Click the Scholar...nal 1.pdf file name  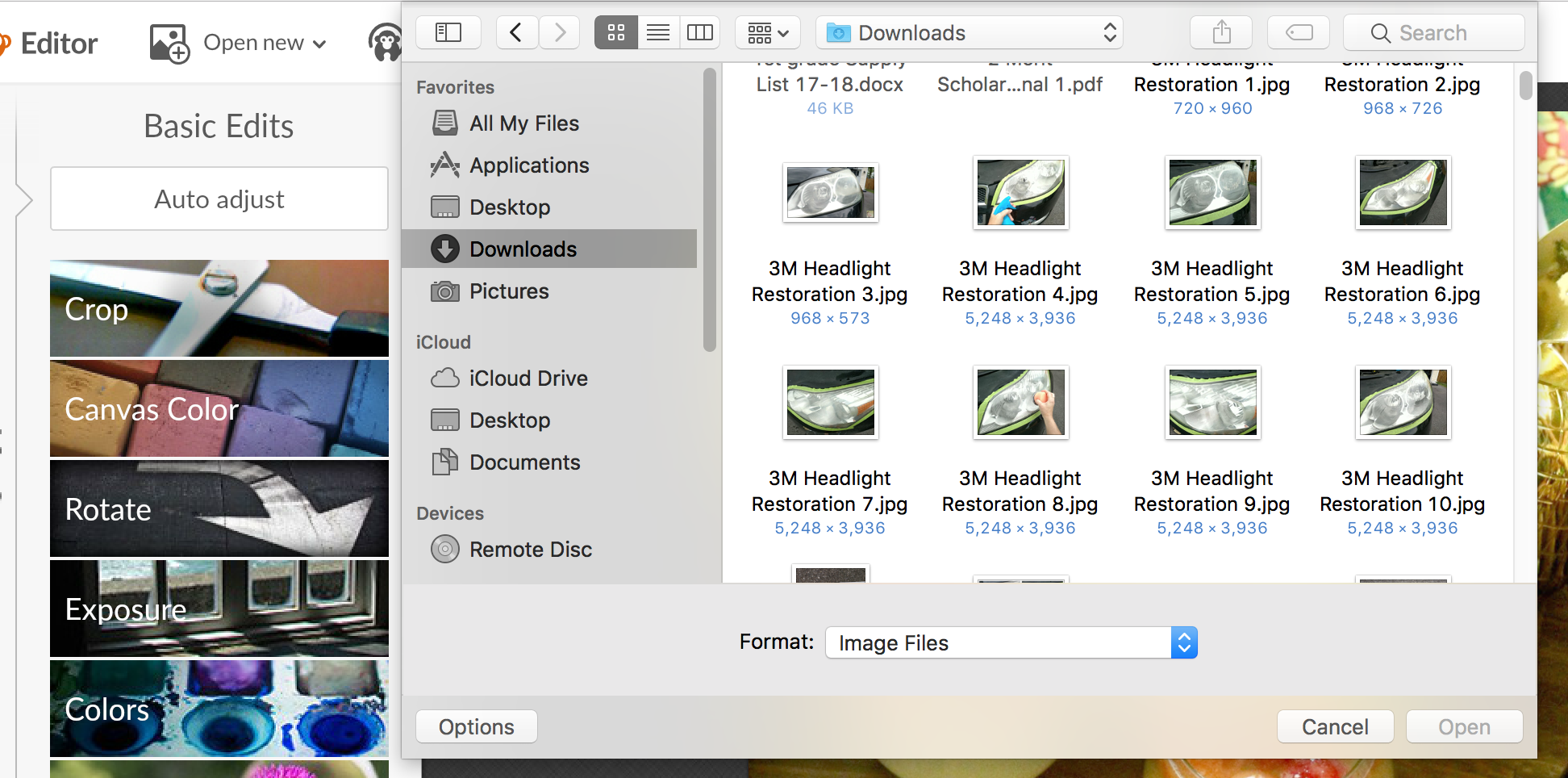click(1020, 84)
